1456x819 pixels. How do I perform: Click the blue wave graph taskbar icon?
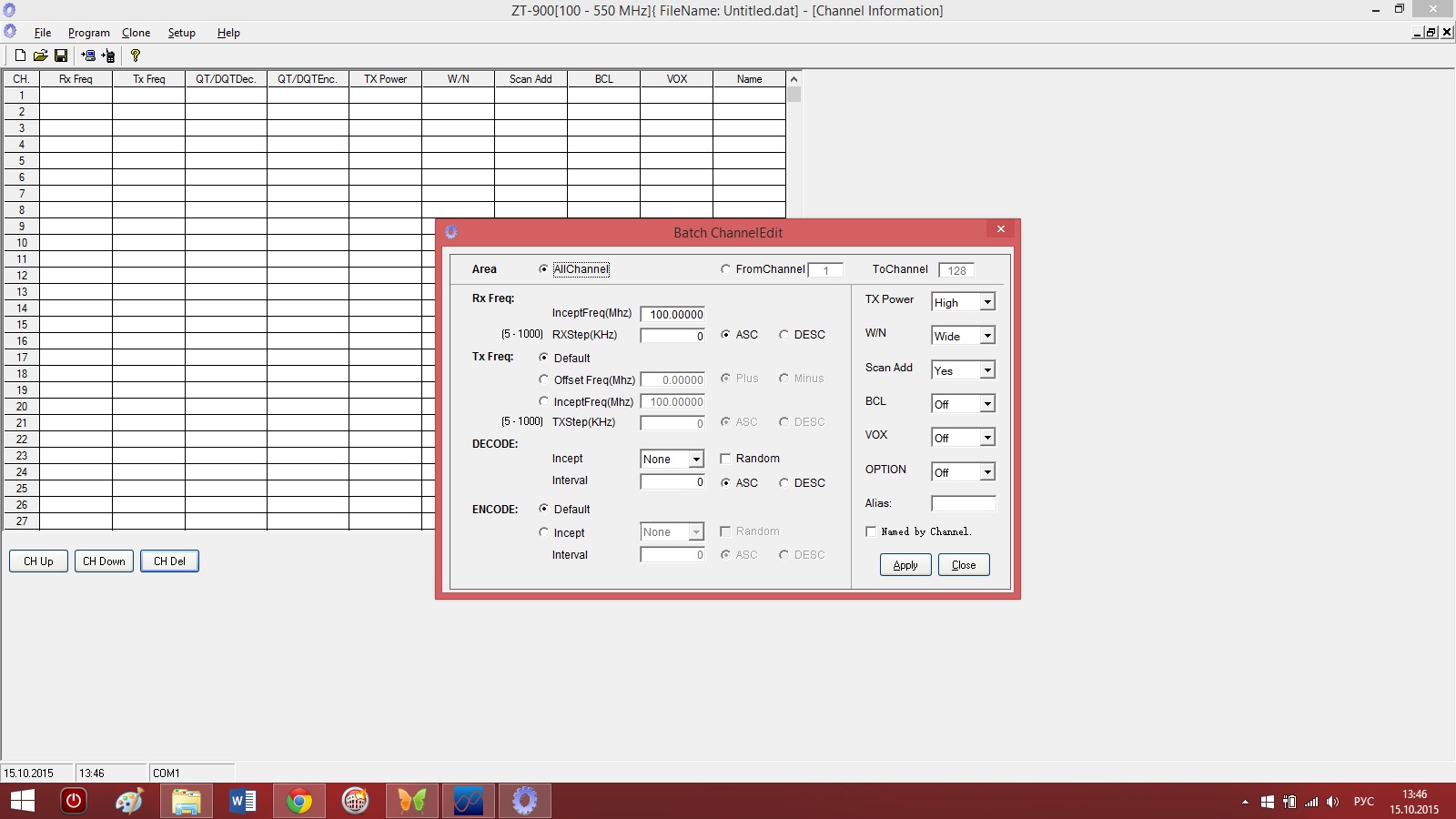coord(468,801)
